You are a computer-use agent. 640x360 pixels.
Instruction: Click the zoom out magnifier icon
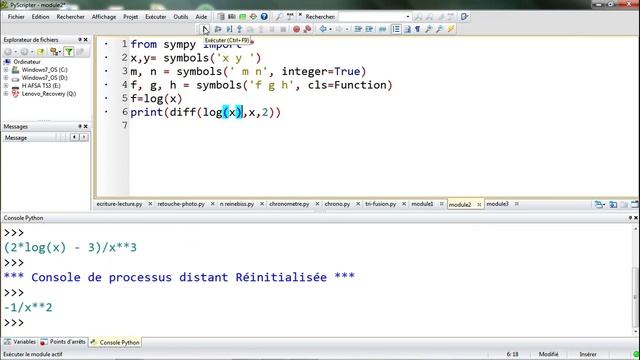(x=440, y=29)
